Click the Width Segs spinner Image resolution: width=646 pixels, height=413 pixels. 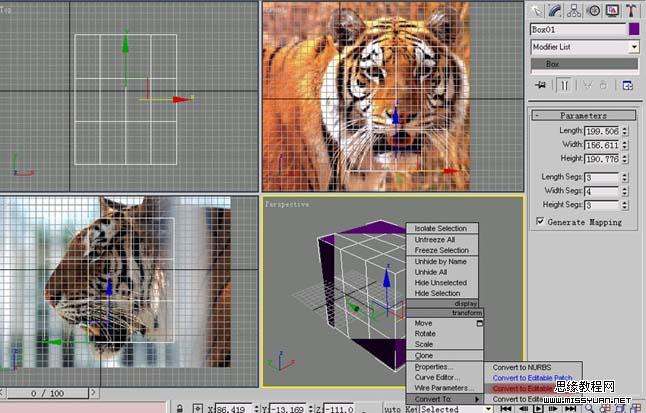tap(625, 191)
